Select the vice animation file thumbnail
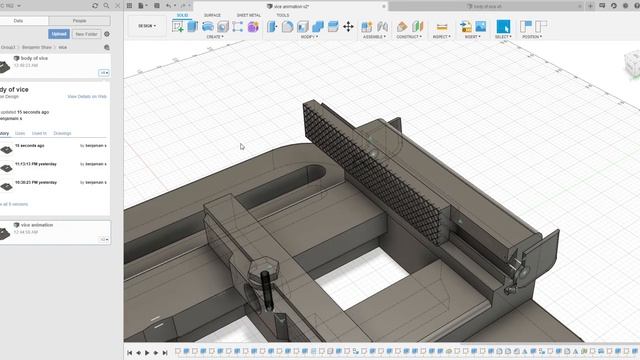The image size is (640, 360). [x=4, y=233]
